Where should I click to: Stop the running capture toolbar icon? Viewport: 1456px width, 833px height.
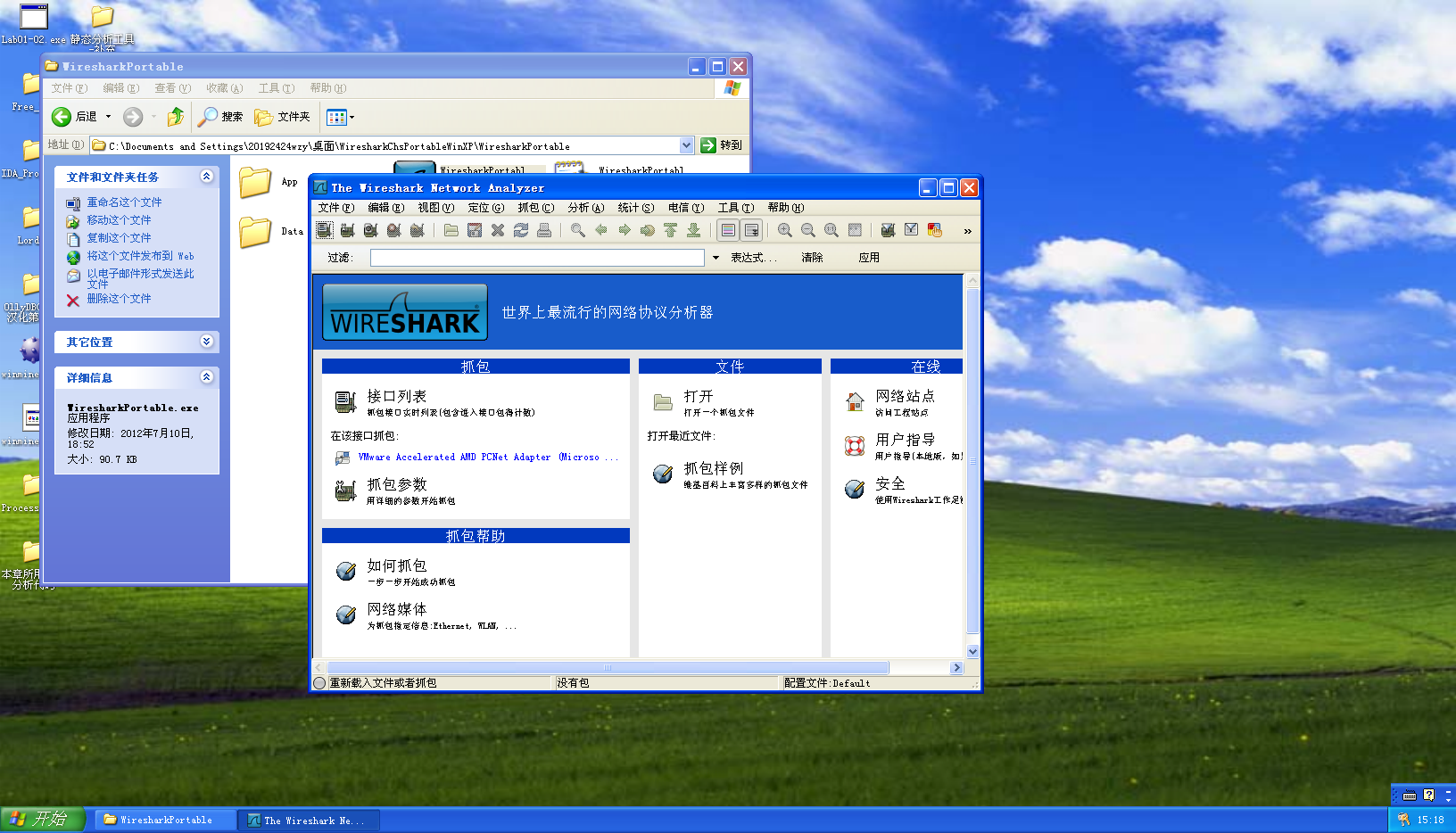(x=394, y=230)
